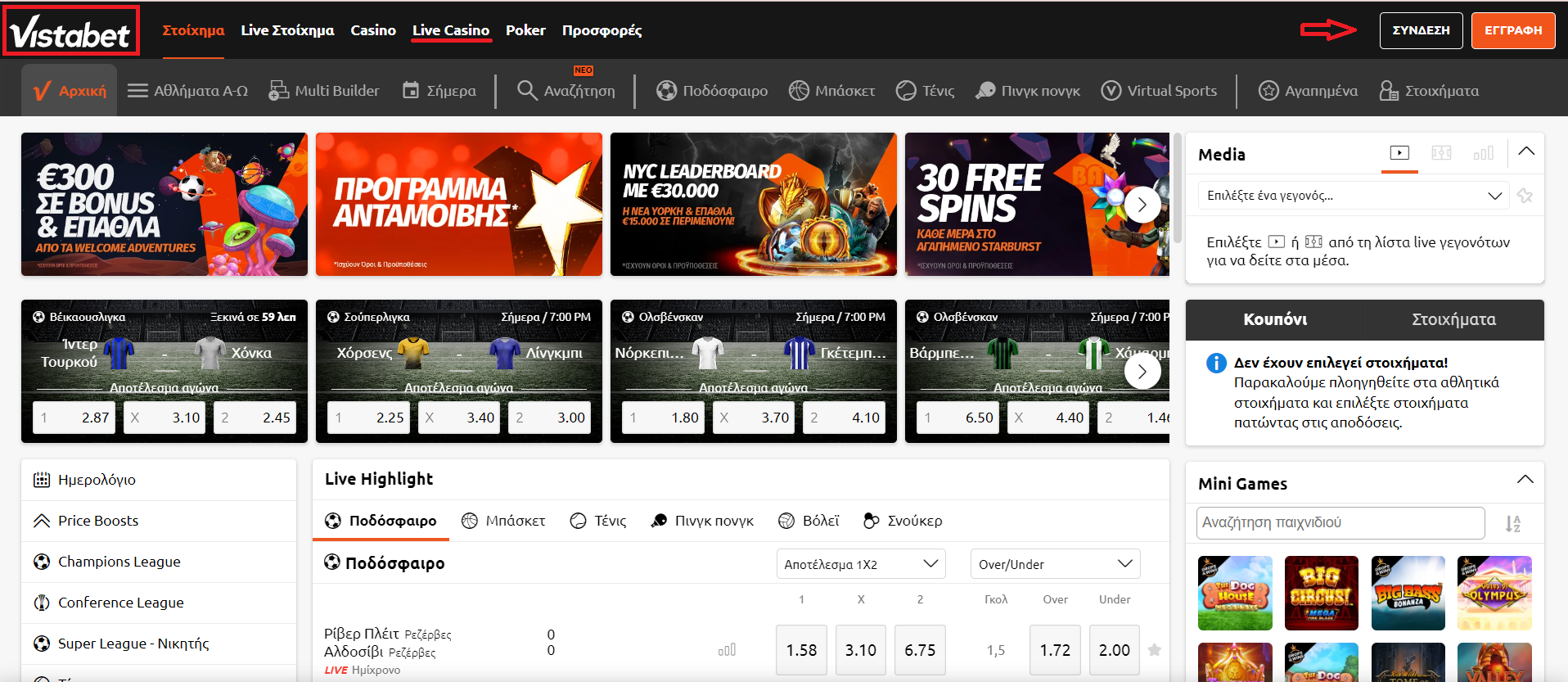Open Αθλήματα Α-Ω sports list
1568x682 pixels.
188,91
